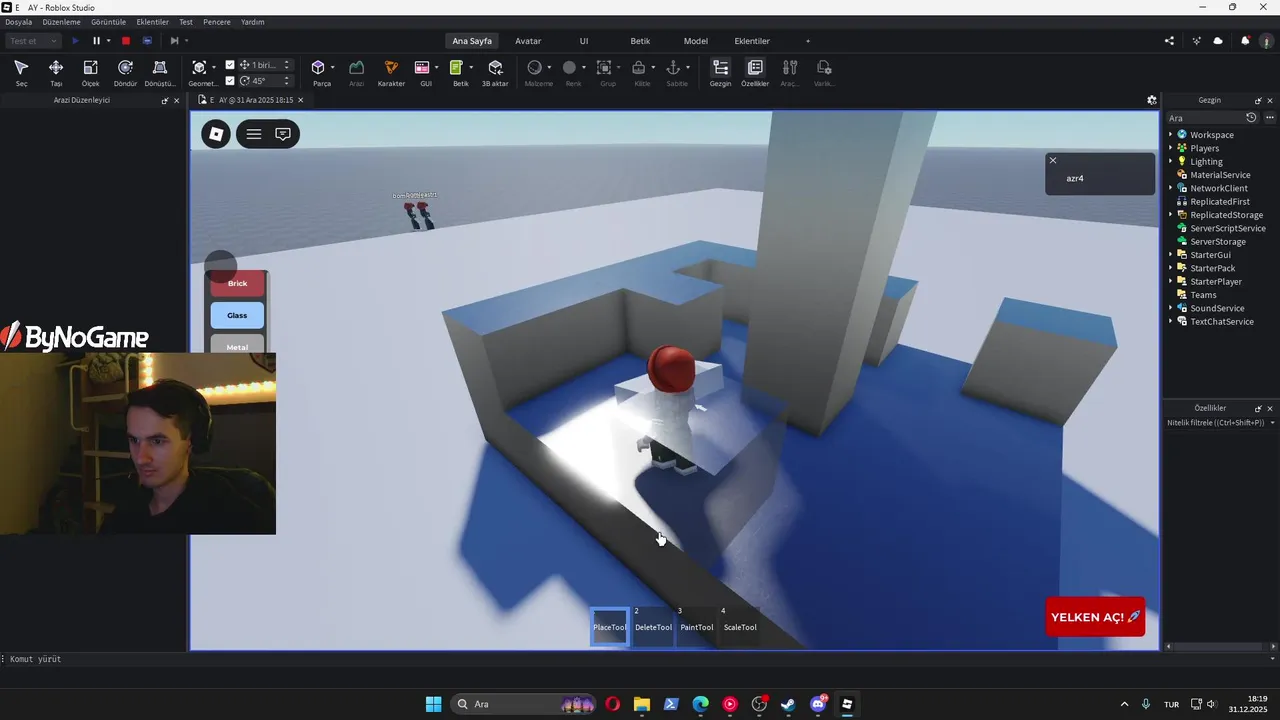Open the Windows Start button
The width and height of the screenshot is (1280, 720).
point(433,704)
